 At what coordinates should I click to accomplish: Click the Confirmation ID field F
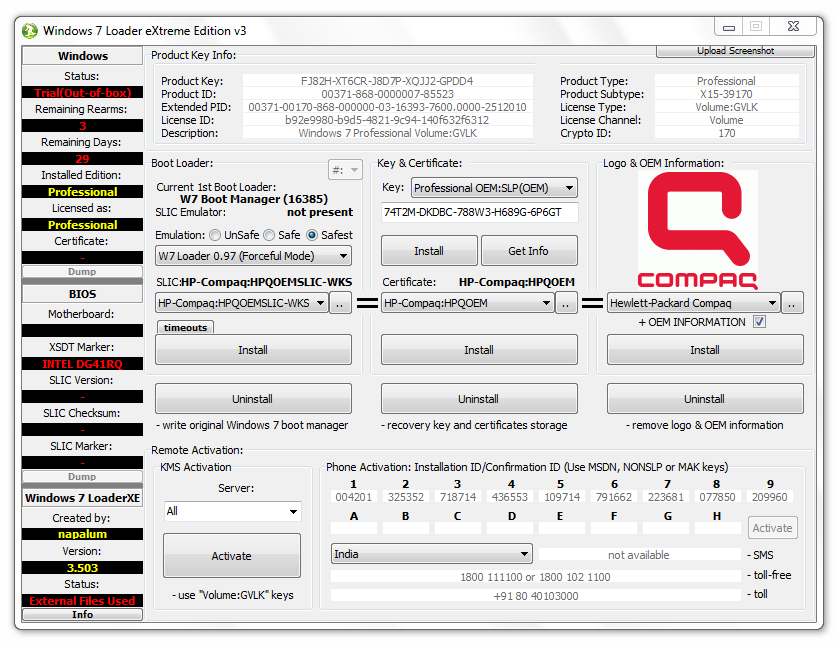pos(614,528)
